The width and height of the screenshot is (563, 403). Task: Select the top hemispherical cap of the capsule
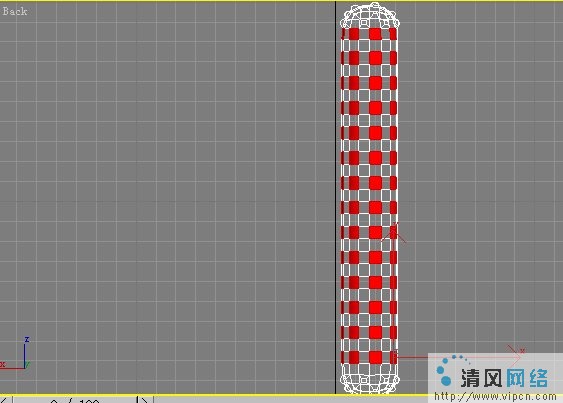tap(370, 16)
